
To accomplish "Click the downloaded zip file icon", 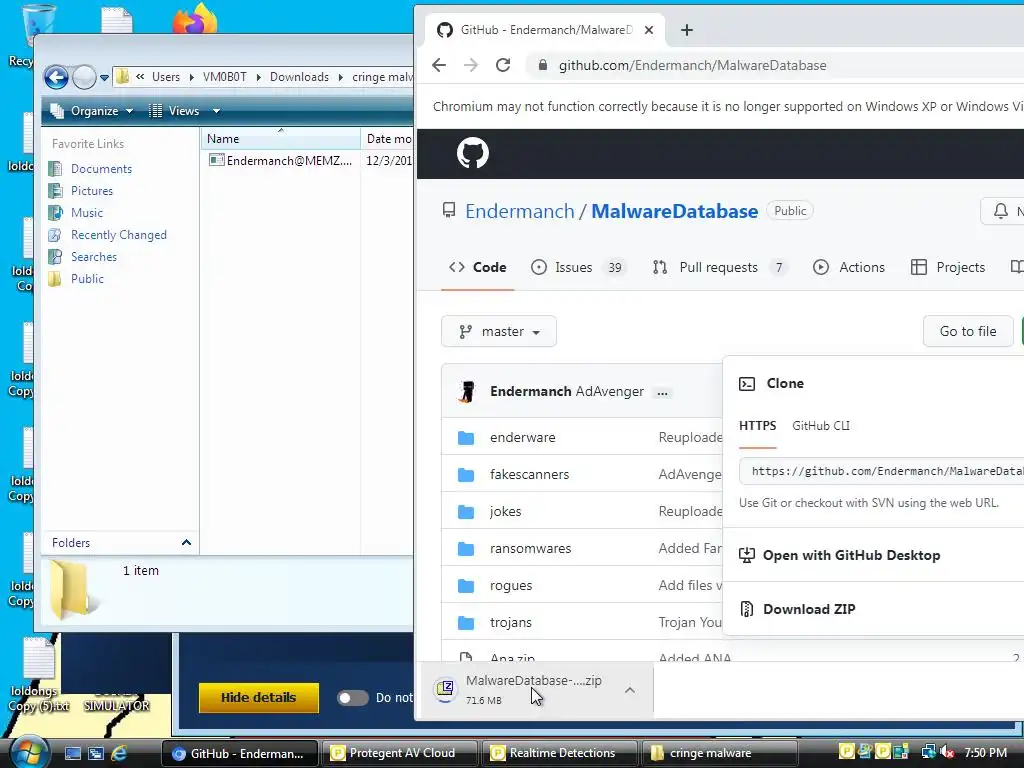I will [445, 689].
